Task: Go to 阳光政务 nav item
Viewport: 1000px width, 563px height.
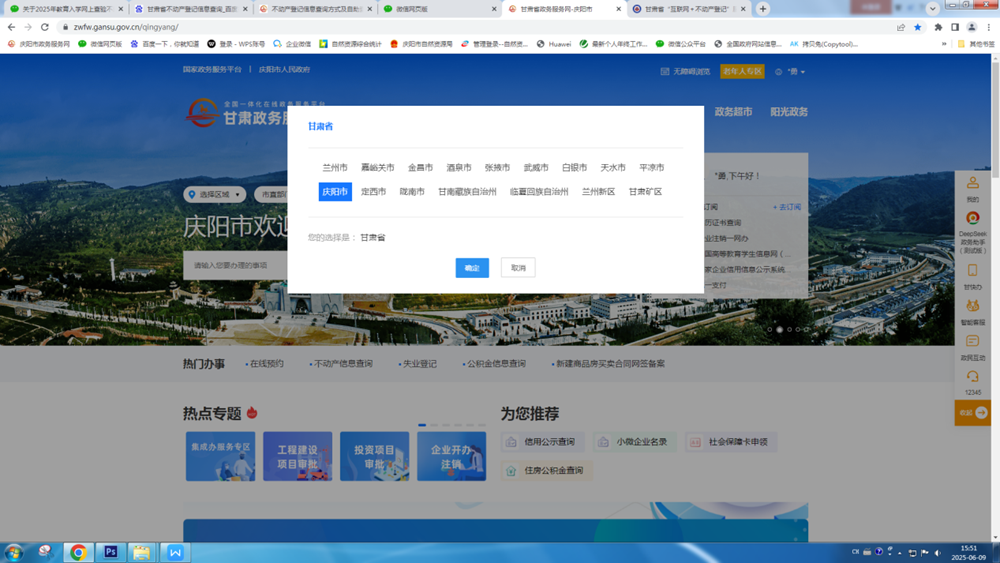Action: tap(789, 112)
